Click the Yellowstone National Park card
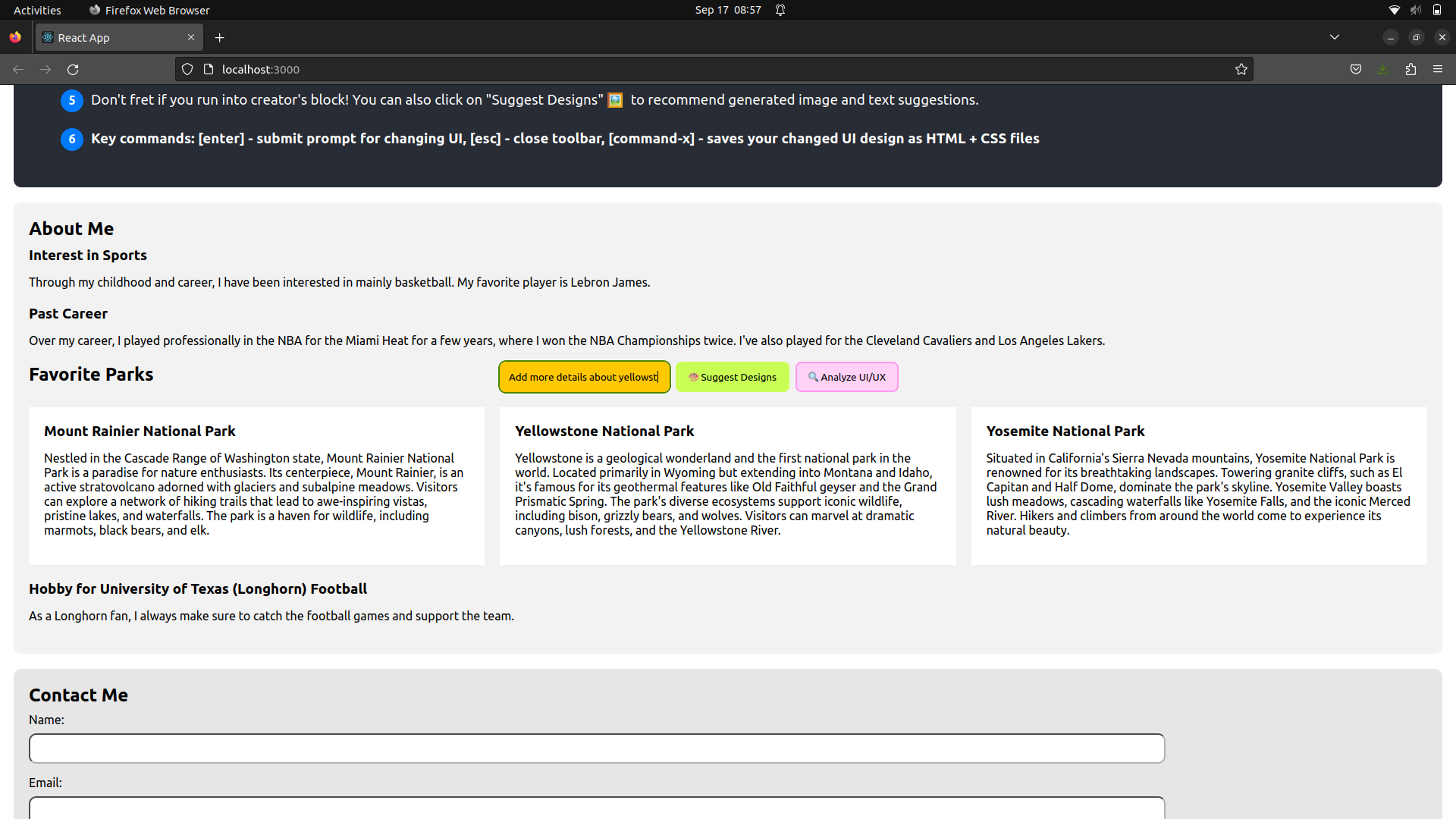Viewport: 1456px width, 819px height. pos(727,485)
